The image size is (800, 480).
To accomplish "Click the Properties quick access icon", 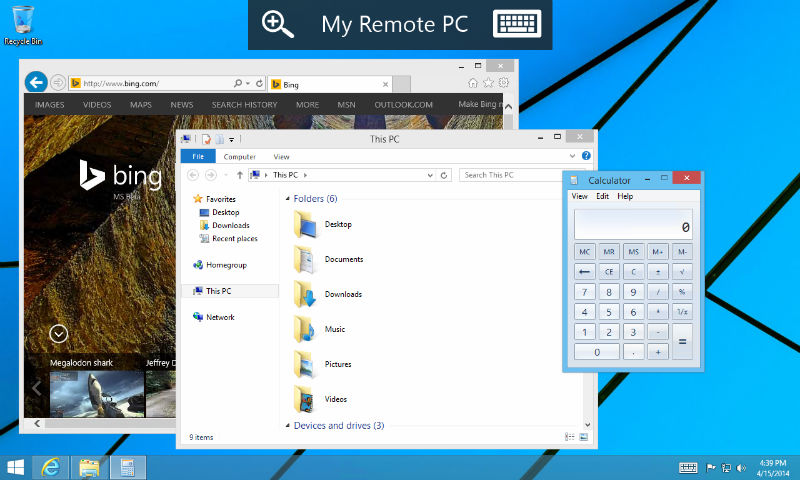I will click(206, 139).
